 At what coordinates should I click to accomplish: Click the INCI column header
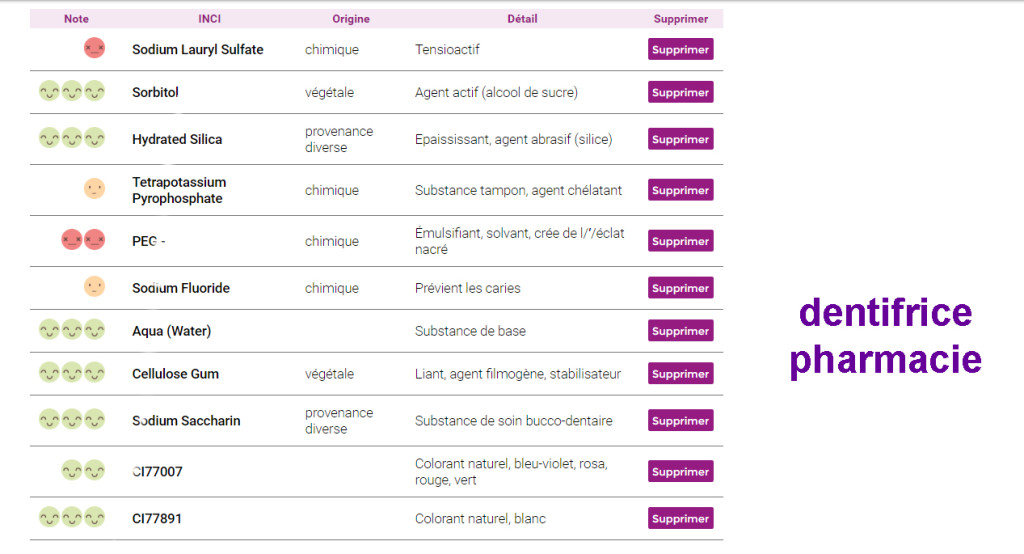click(x=210, y=19)
